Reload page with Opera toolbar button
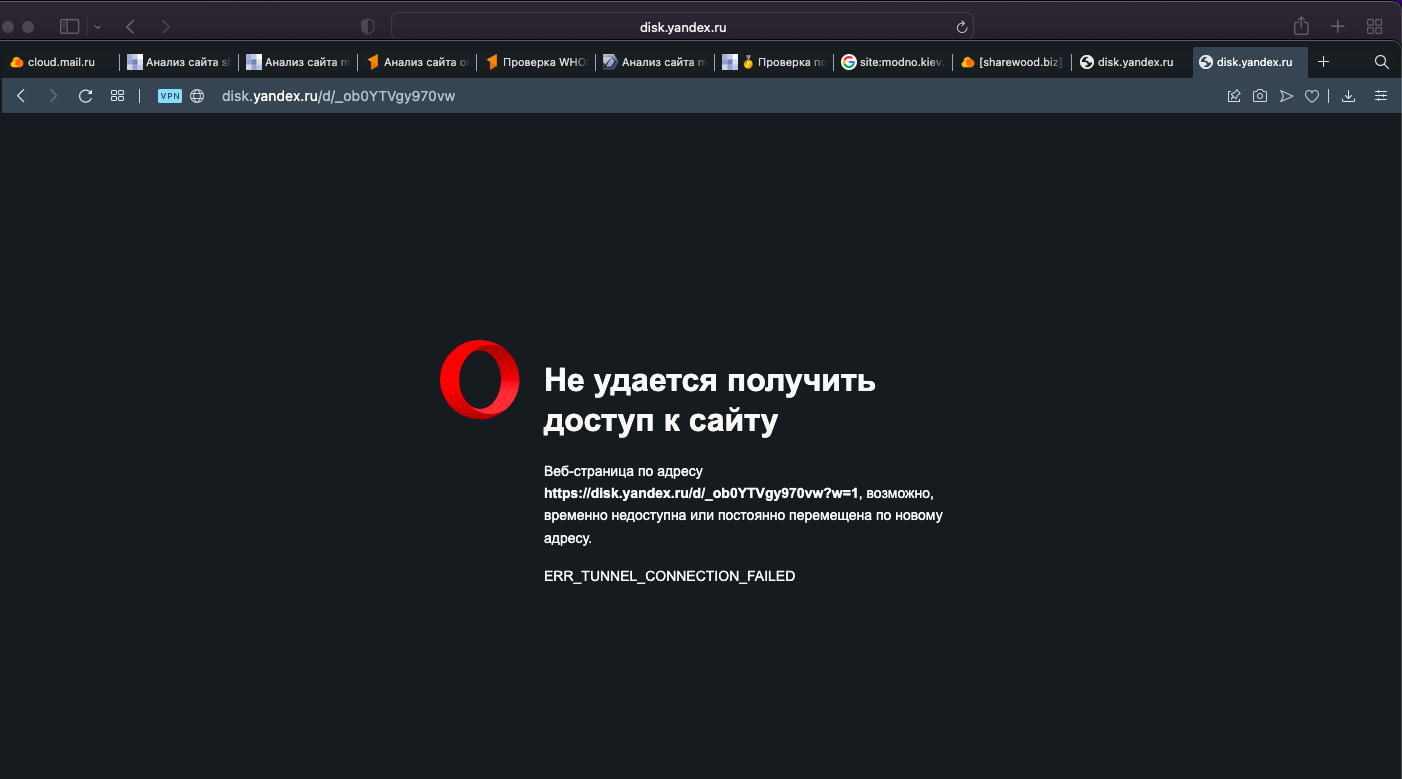The image size is (1402, 779). 86,96
